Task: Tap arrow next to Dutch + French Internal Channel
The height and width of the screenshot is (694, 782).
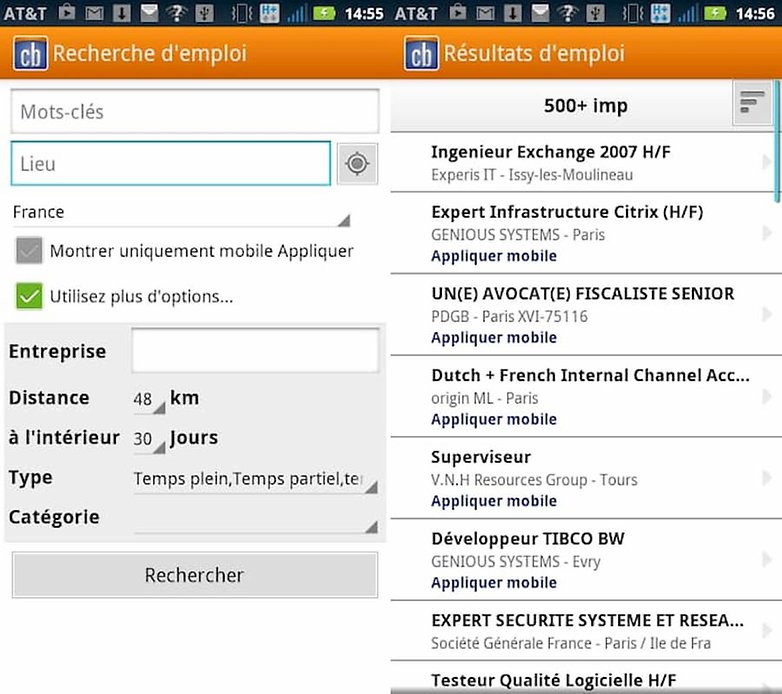Action: pyautogui.click(x=767, y=396)
